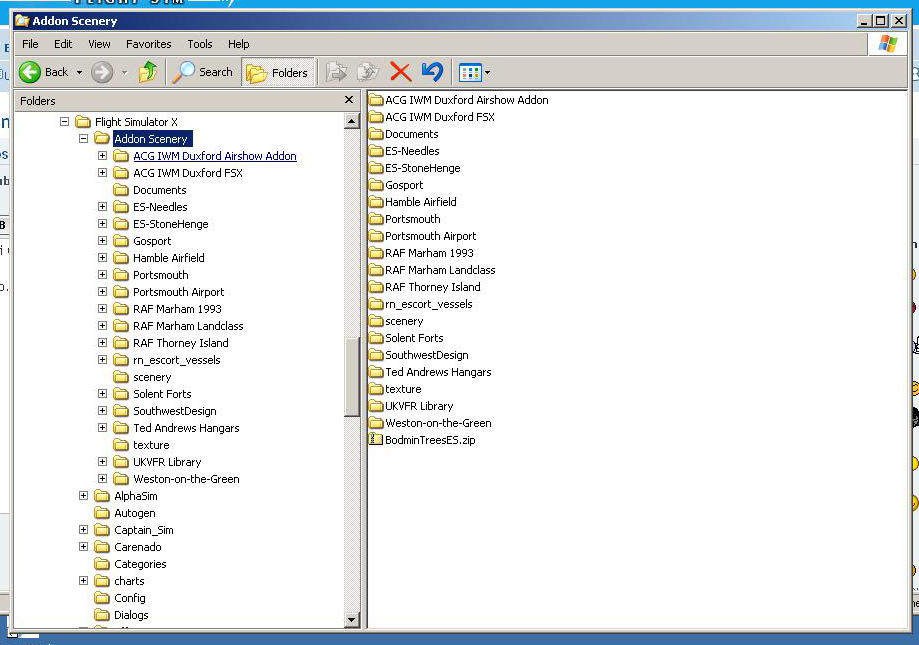Click the greyed Forward arrow button
919x645 pixels.
click(x=102, y=72)
